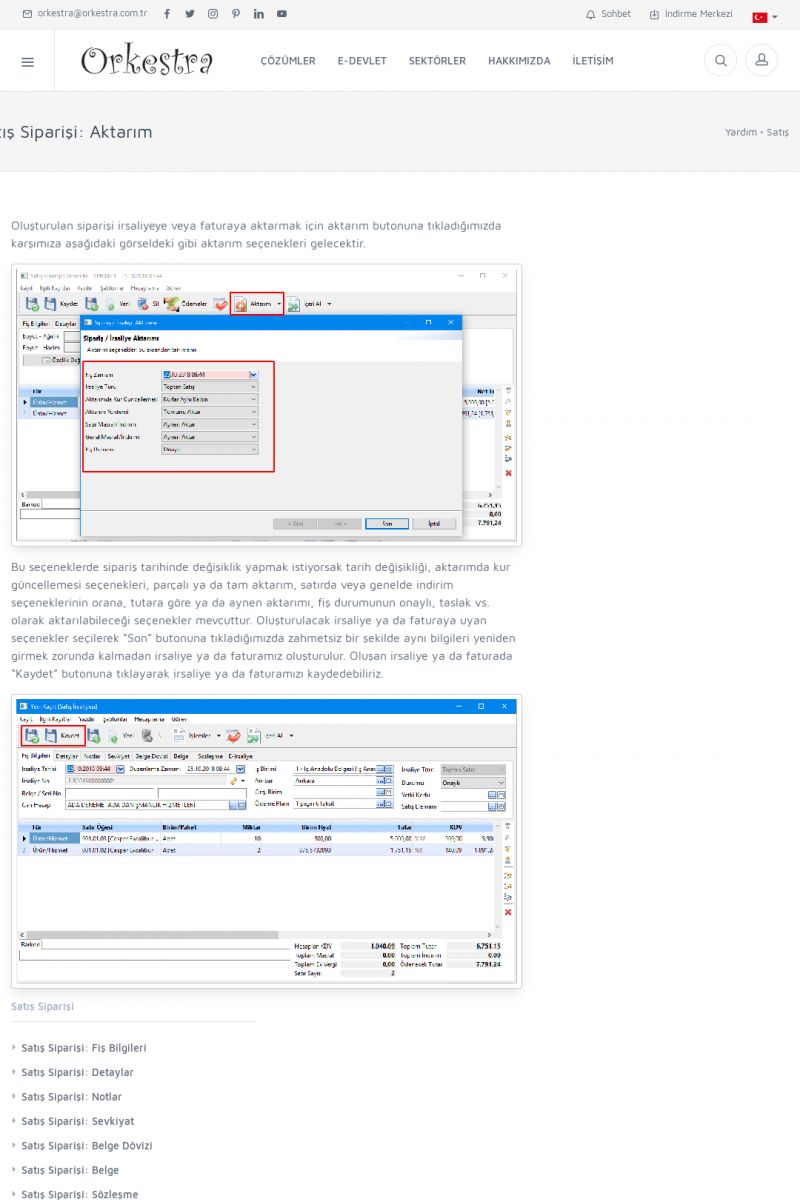The image size is (800, 1200).
Task: Go to İndirme Merkezi download center
Action: (691, 14)
